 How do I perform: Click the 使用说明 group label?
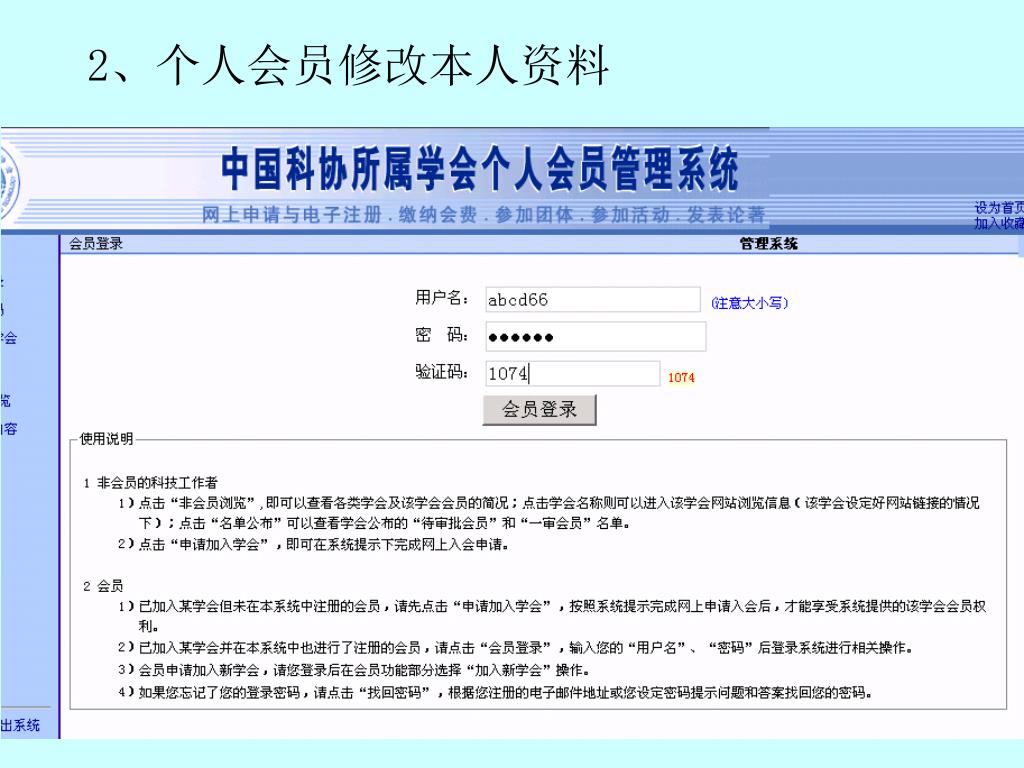[x=106, y=439]
